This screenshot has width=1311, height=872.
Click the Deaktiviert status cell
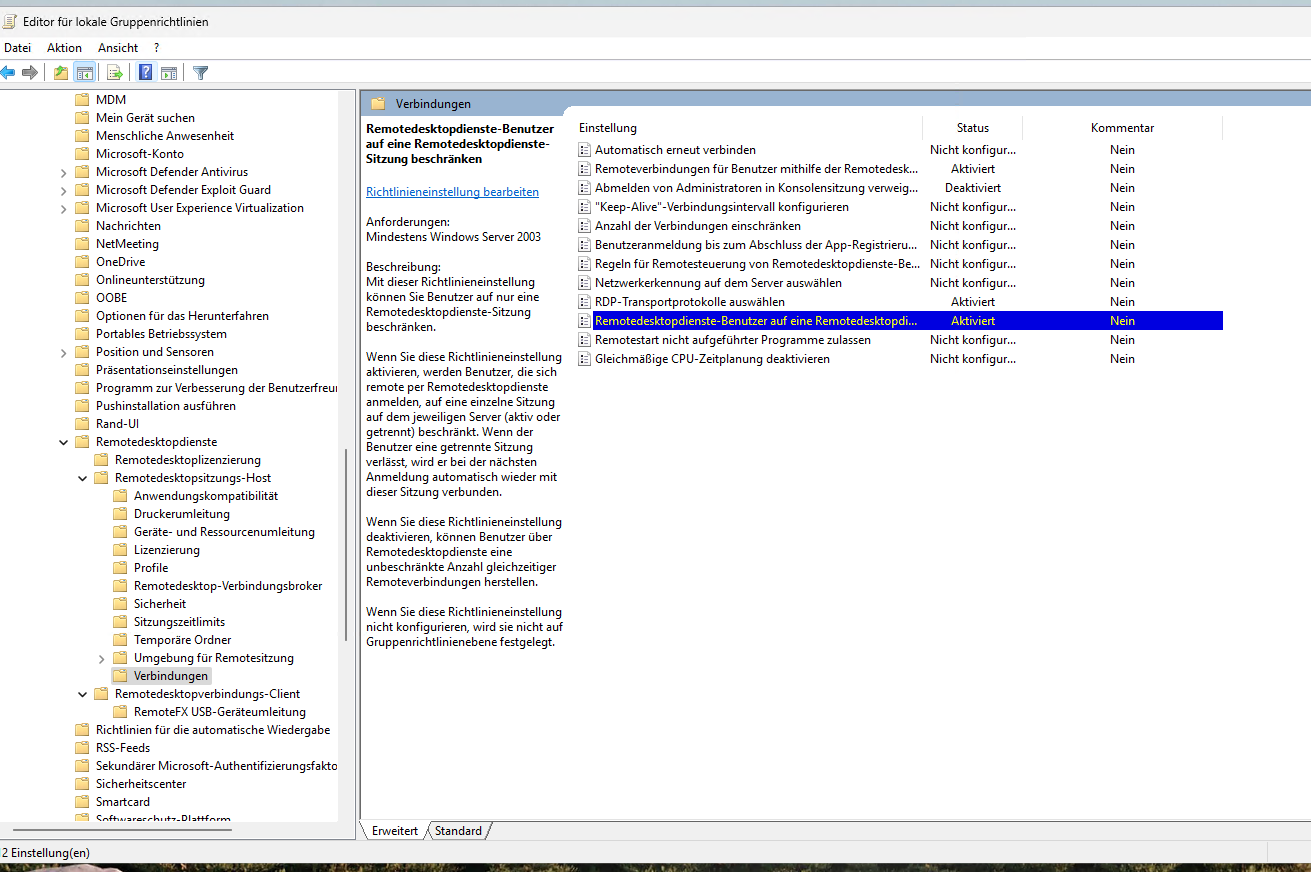click(973, 188)
